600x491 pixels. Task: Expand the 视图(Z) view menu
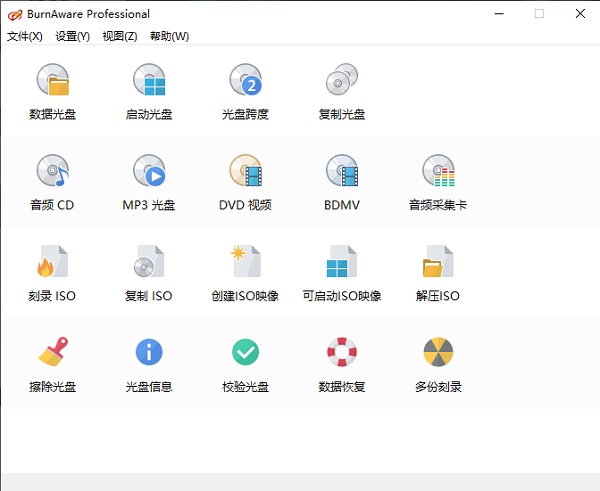click(119, 36)
